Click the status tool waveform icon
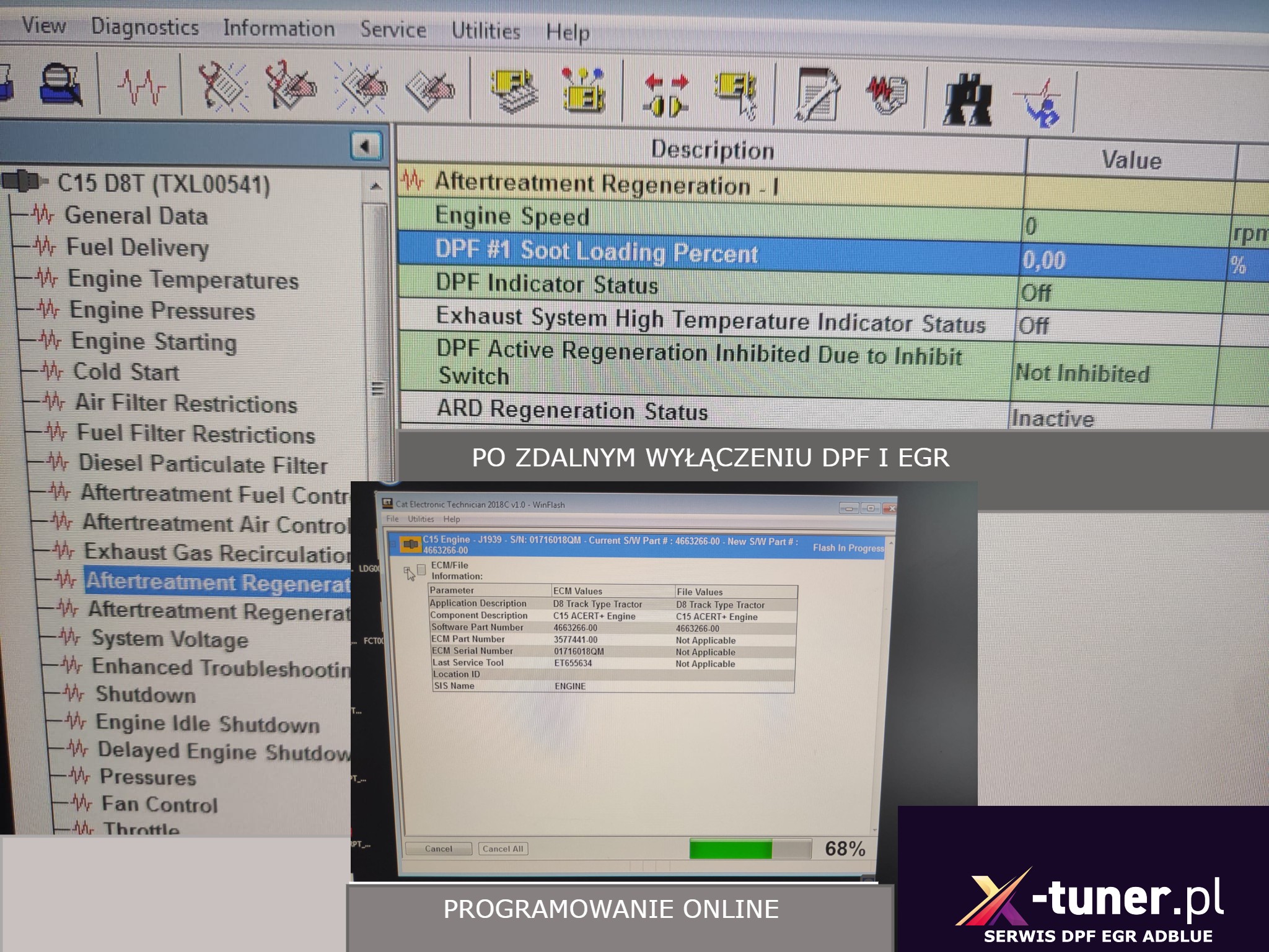The height and width of the screenshot is (952, 1269). [x=141, y=87]
